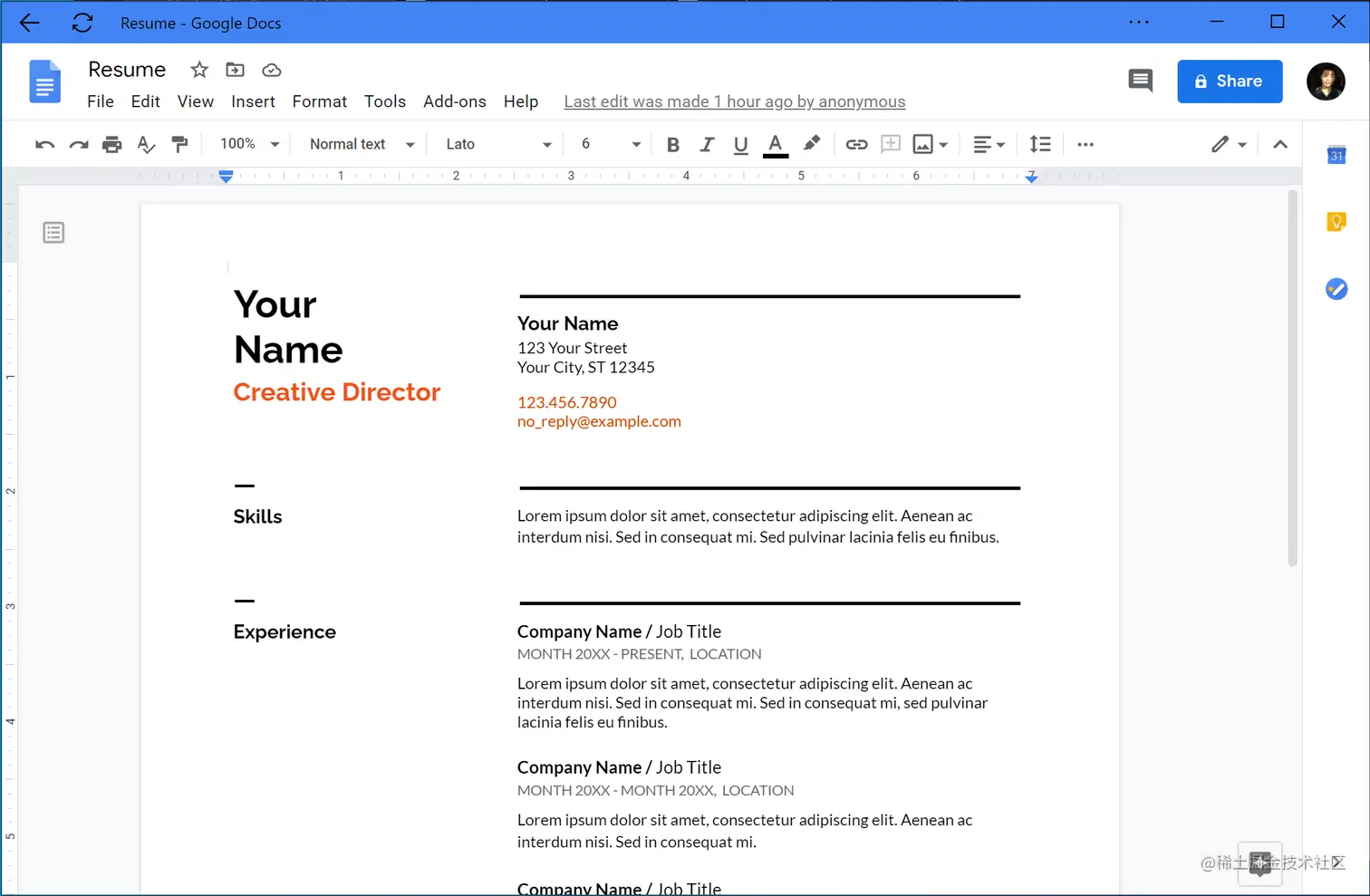1370x896 pixels.
Task: Open Google Tasks side panel
Action: pos(1336,289)
